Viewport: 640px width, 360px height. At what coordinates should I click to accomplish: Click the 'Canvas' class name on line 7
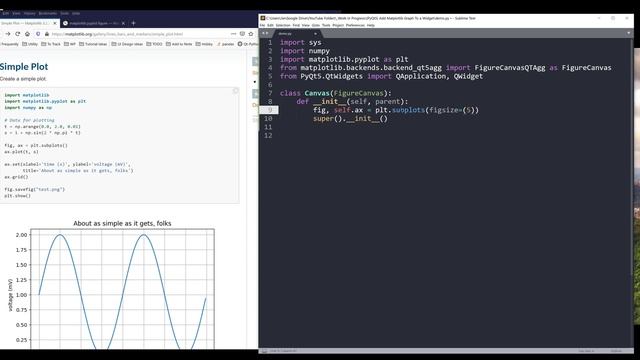coord(317,93)
